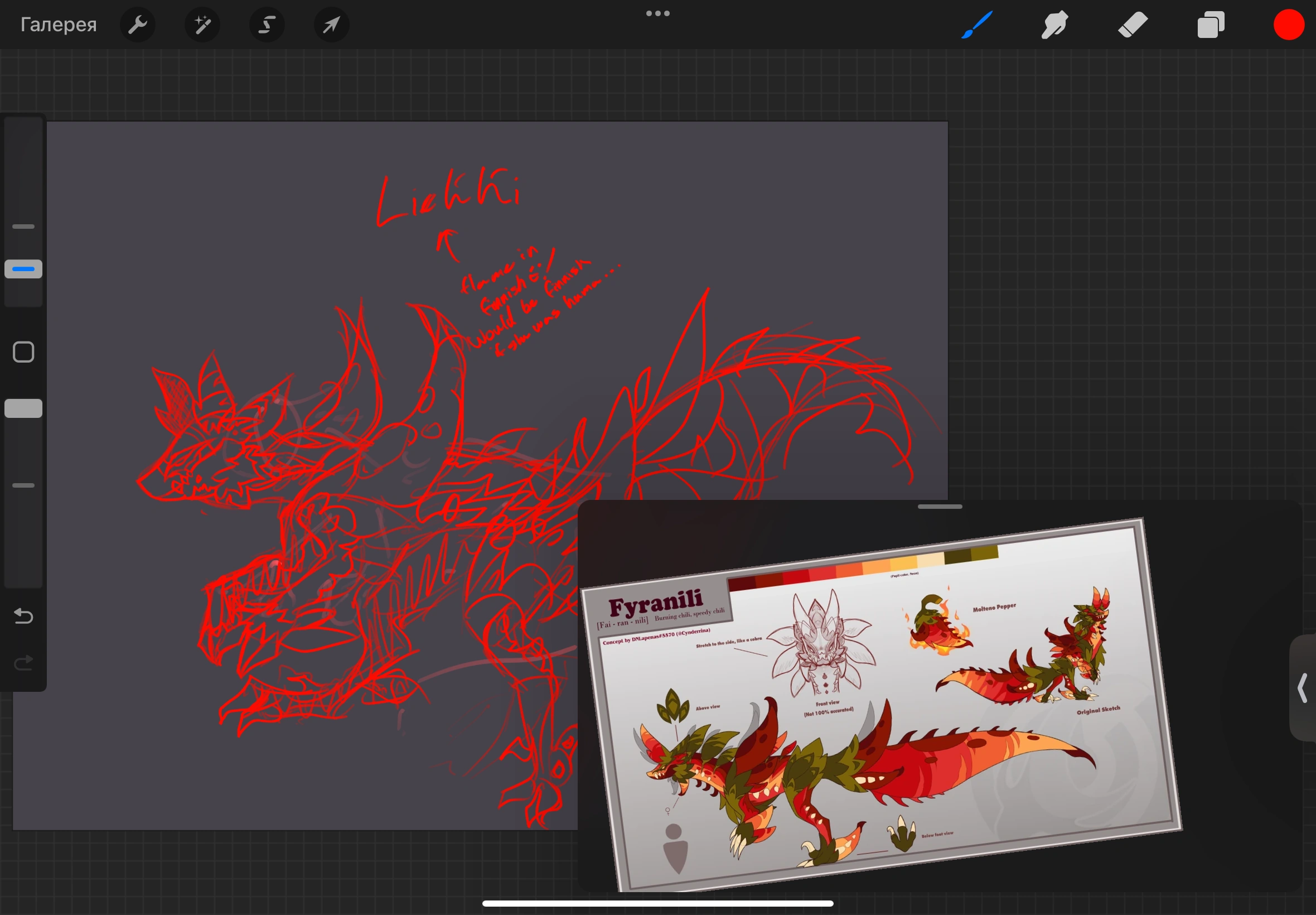Viewport: 1316px width, 915px height.
Task: Tap the home indicator bar at bottom
Action: coord(657,903)
